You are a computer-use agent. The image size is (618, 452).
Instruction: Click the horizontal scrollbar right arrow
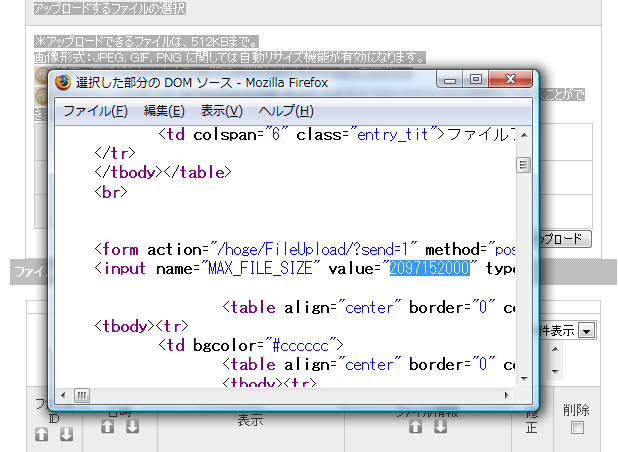pyautogui.click(x=507, y=395)
